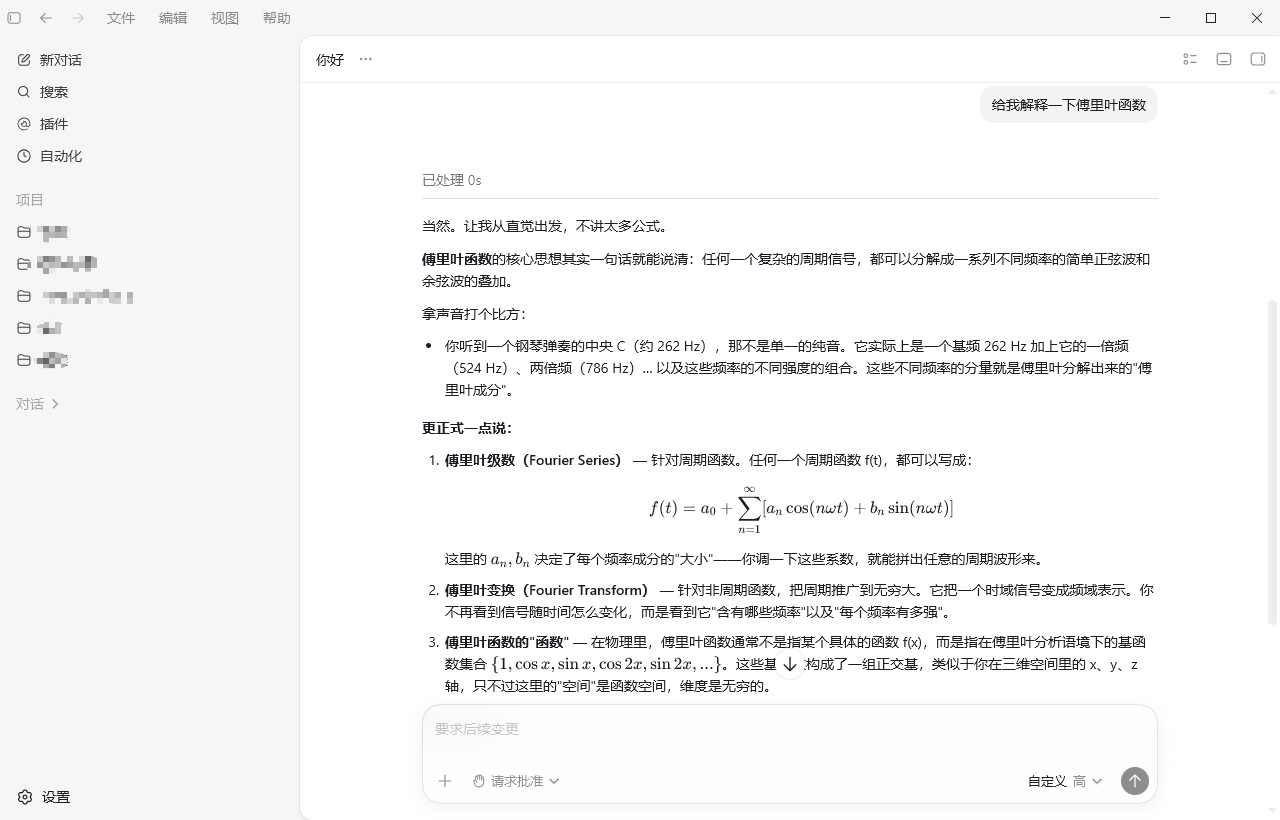Click the checklist icon in the header

[x=1190, y=59]
